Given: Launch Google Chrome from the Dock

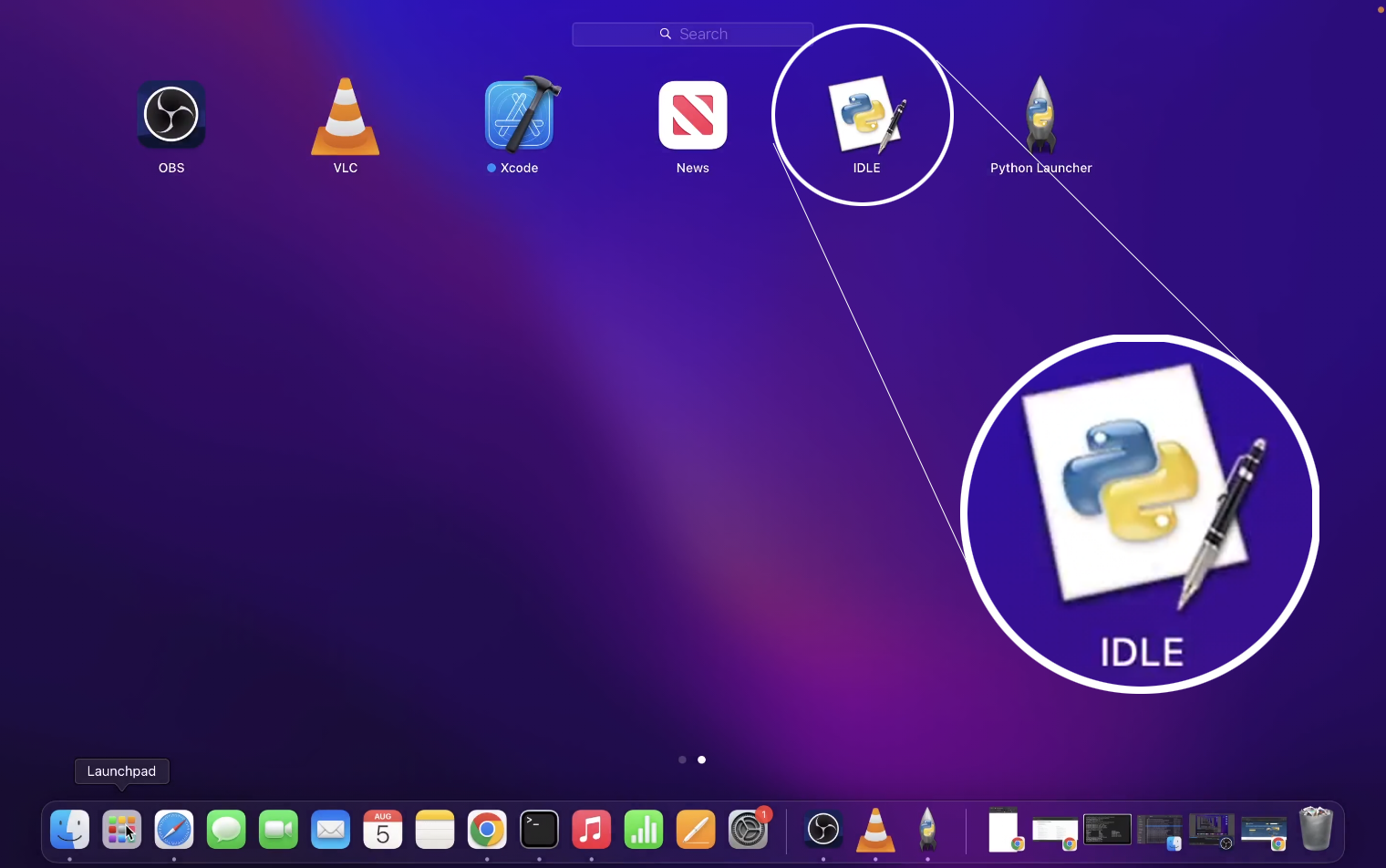Looking at the screenshot, I should [x=487, y=830].
